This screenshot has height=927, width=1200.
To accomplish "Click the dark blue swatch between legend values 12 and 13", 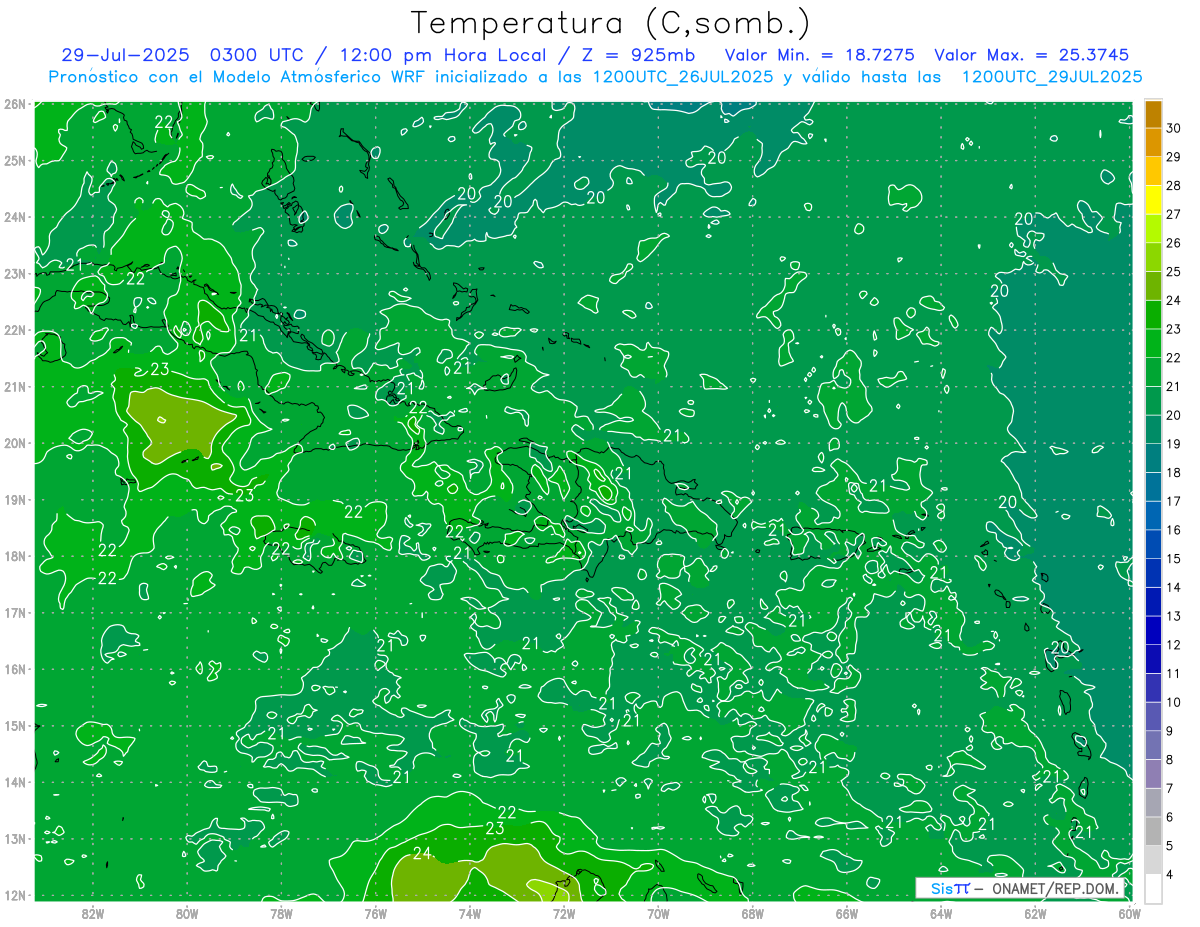I will pos(1153,630).
